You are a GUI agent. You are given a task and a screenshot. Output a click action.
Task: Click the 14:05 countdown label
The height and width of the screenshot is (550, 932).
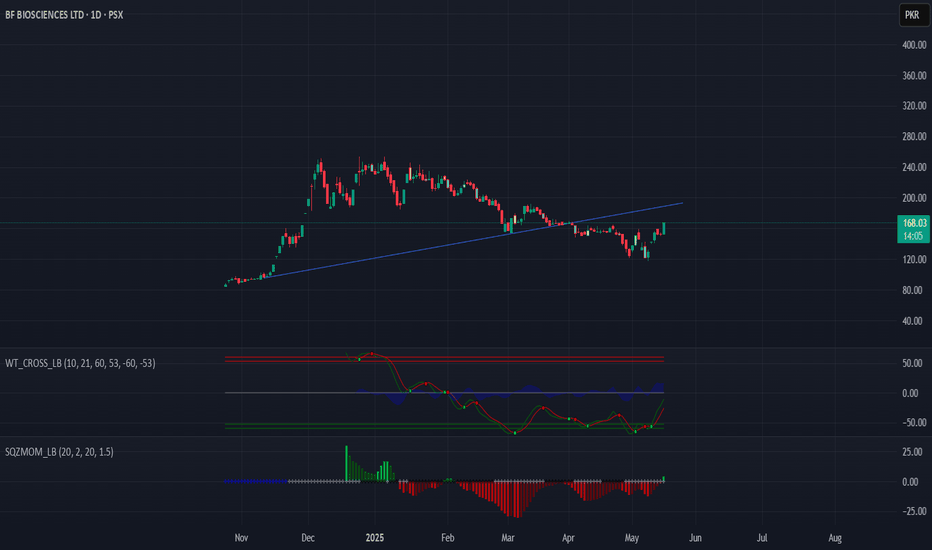coord(914,236)
